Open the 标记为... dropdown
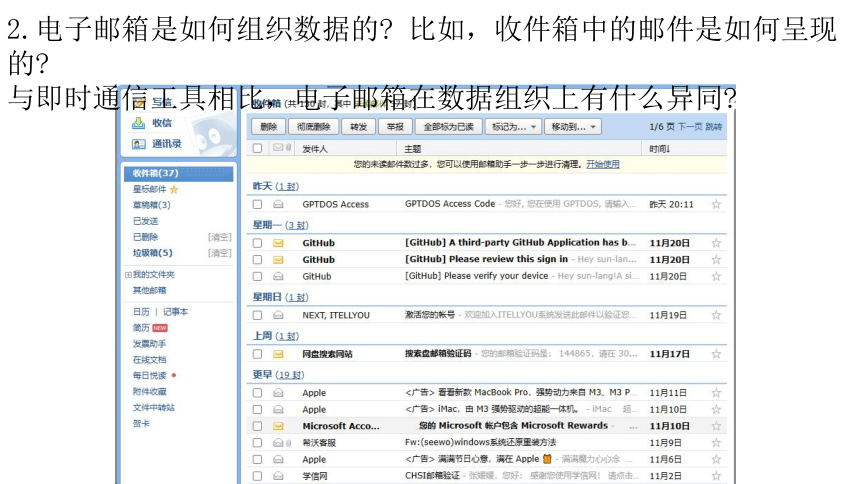Screen dimensions: 860x484 514,127
